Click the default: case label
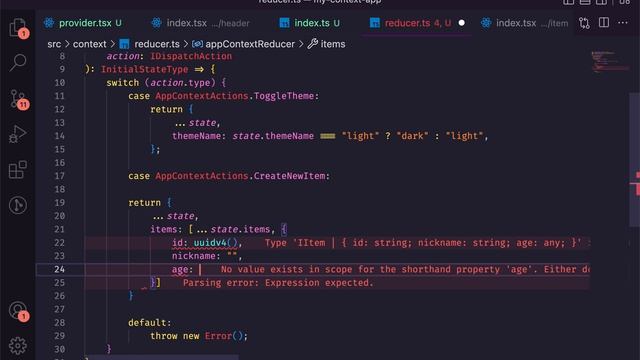 coord(150,323)
